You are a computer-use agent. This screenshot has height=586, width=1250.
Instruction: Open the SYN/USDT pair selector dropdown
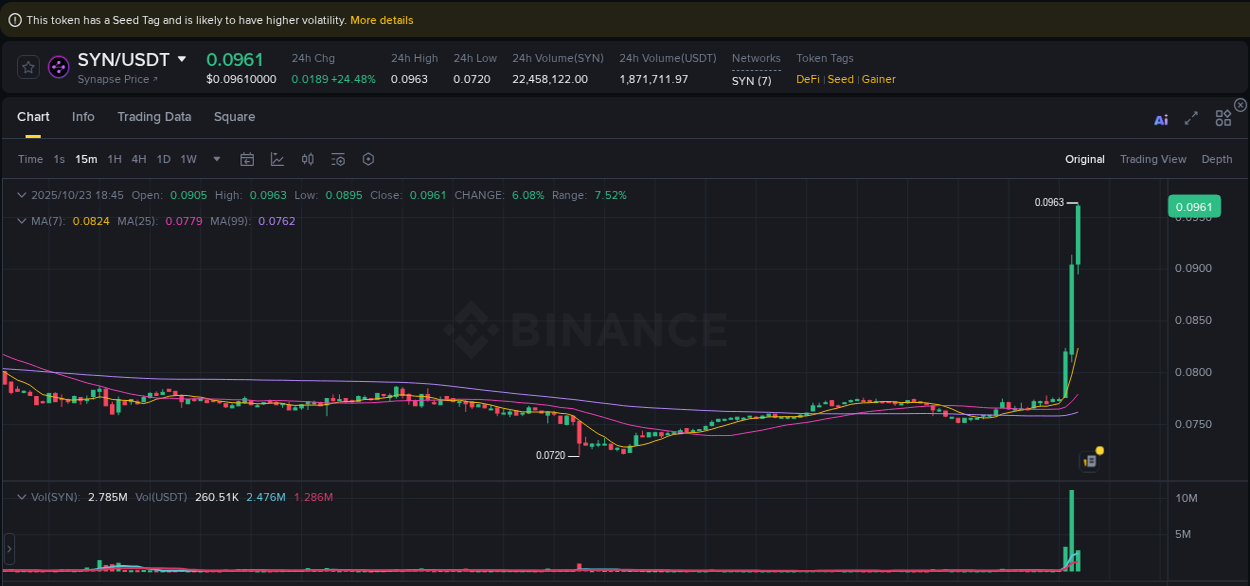182,60
